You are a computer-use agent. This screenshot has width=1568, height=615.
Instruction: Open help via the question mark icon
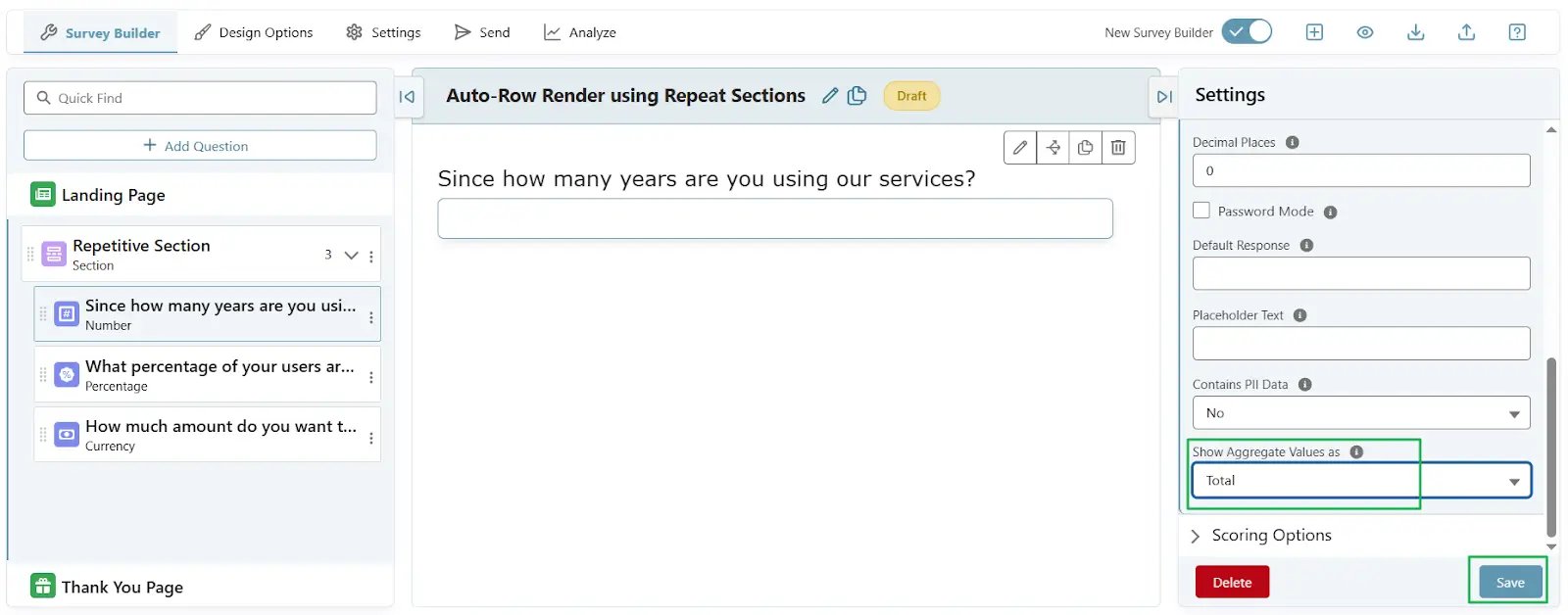pos(1517,32)
